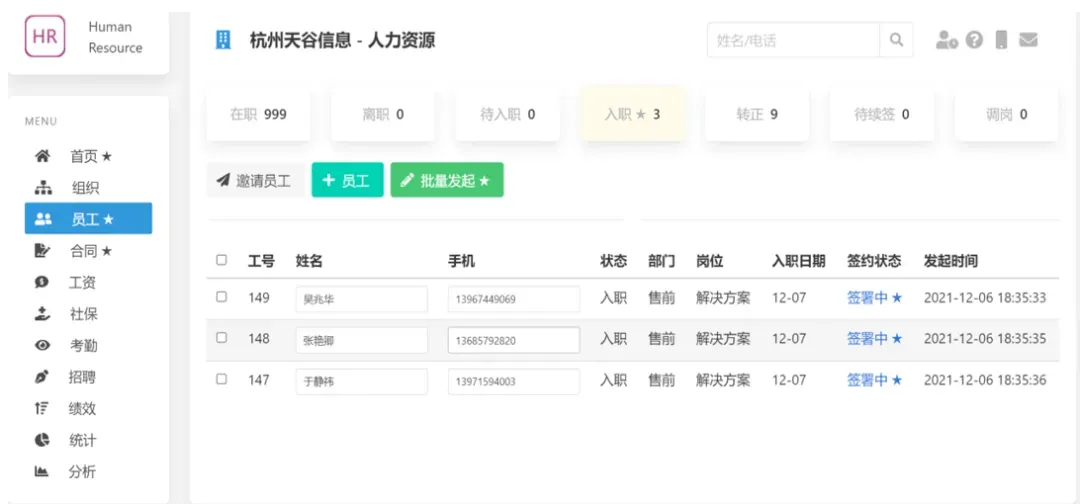Click phone field 13967449069
This screenshot has width=1080, height=504.
514,300
